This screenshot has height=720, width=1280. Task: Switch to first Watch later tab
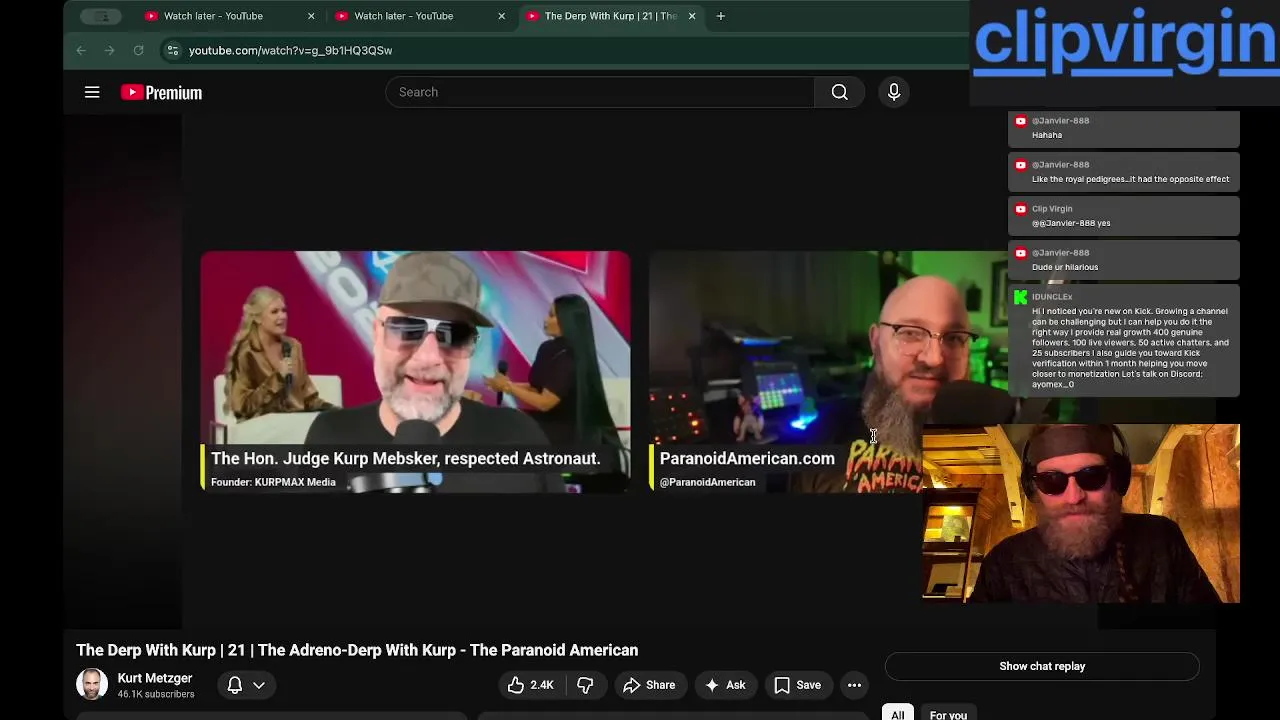pyautogui.click(x=228, y=16)
